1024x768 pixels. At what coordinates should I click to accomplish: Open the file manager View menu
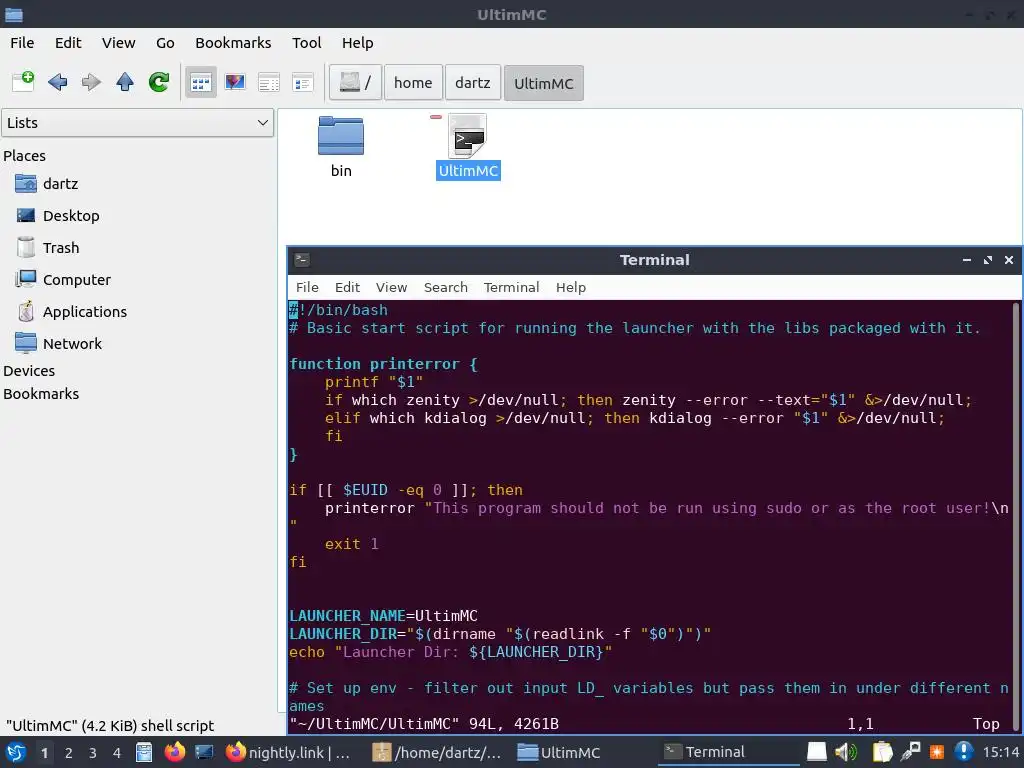tap(118, 43)
